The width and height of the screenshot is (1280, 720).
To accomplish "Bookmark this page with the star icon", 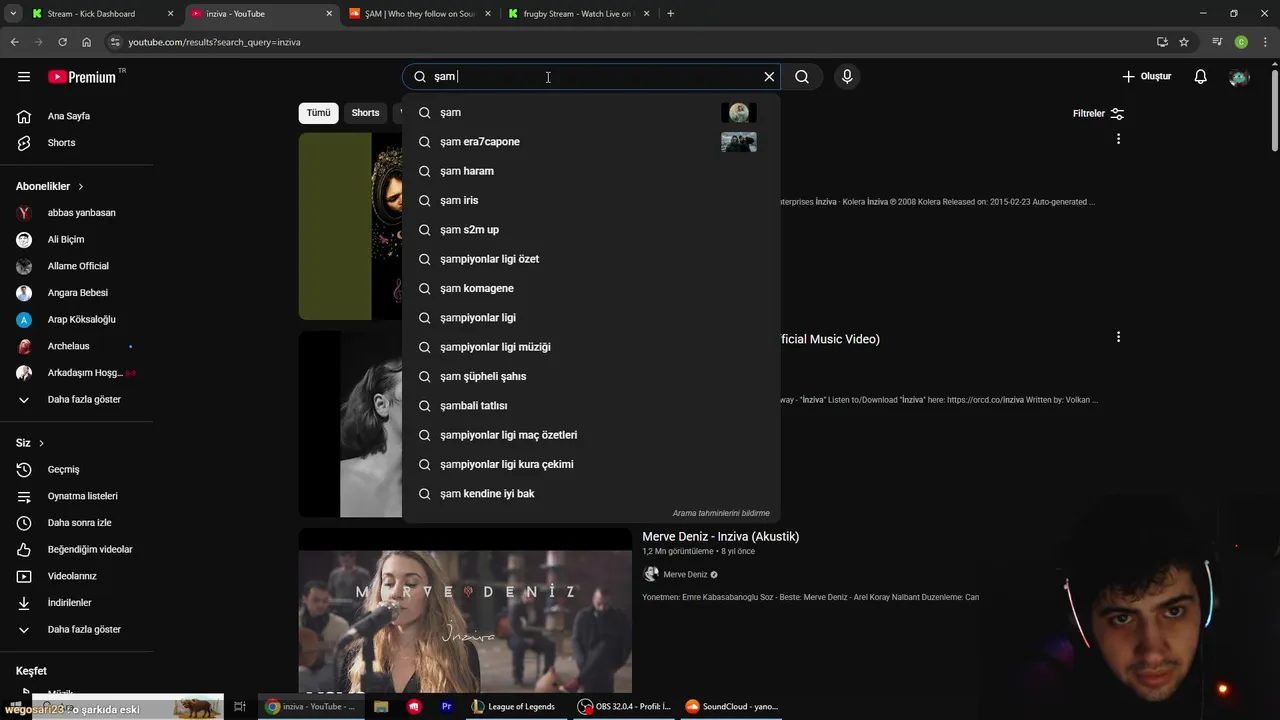I will pyautogui.click(x=1184, y=42).
